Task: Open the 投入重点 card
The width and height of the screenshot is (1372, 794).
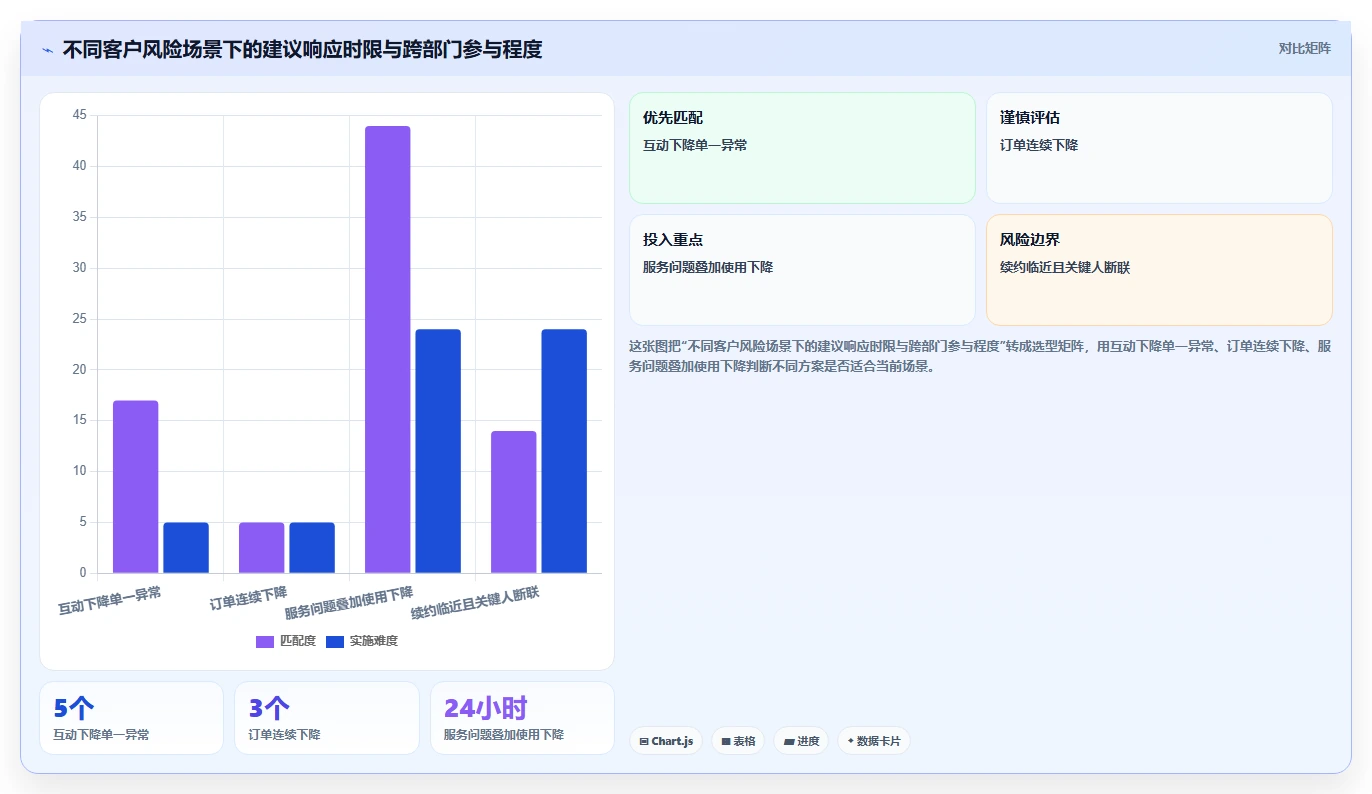Action: click(x=802, y=270)
